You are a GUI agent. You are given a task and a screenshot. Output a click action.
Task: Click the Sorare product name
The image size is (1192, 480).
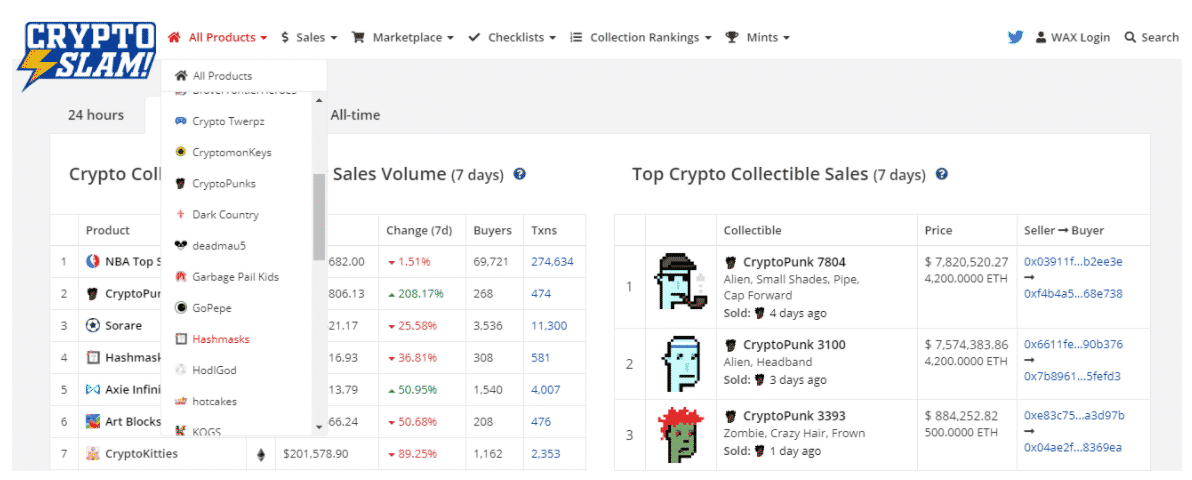(x=123, y=326)
